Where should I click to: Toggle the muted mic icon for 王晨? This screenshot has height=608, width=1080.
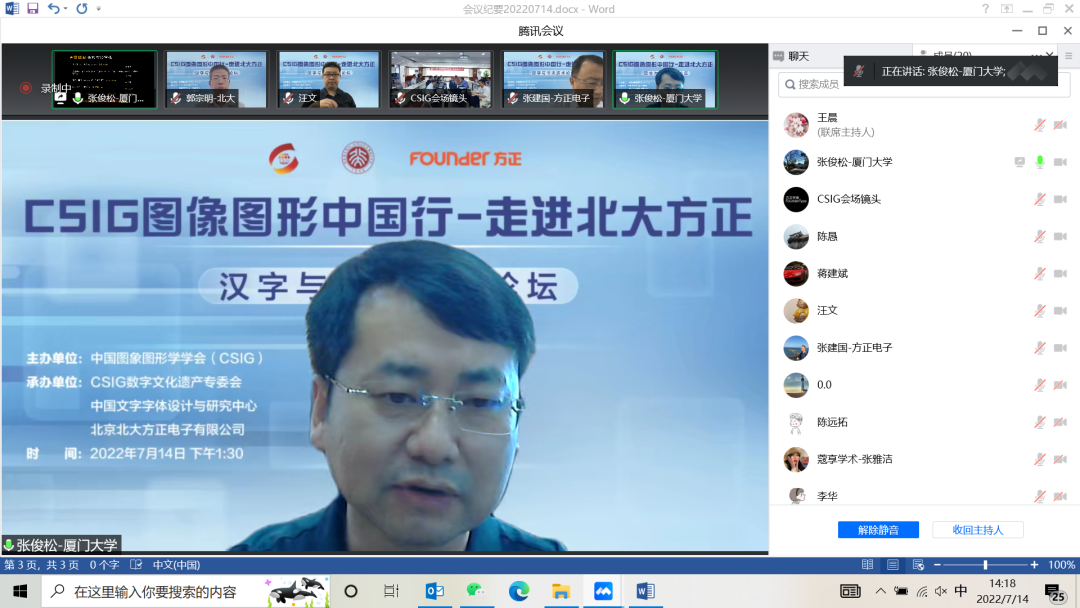click(x=1040, y=125)
